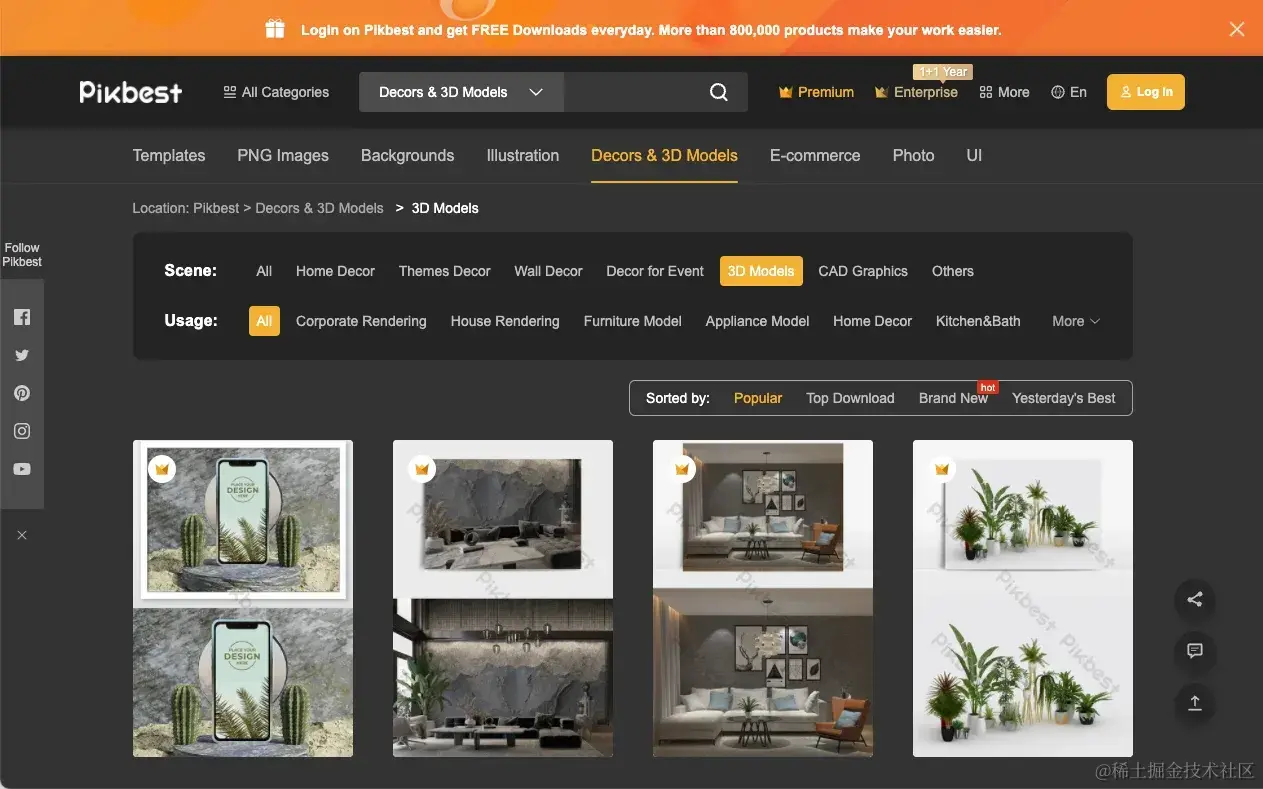The image size is (1263, 789).
Task: Click the gift icon in the banner
Action: 275,29
